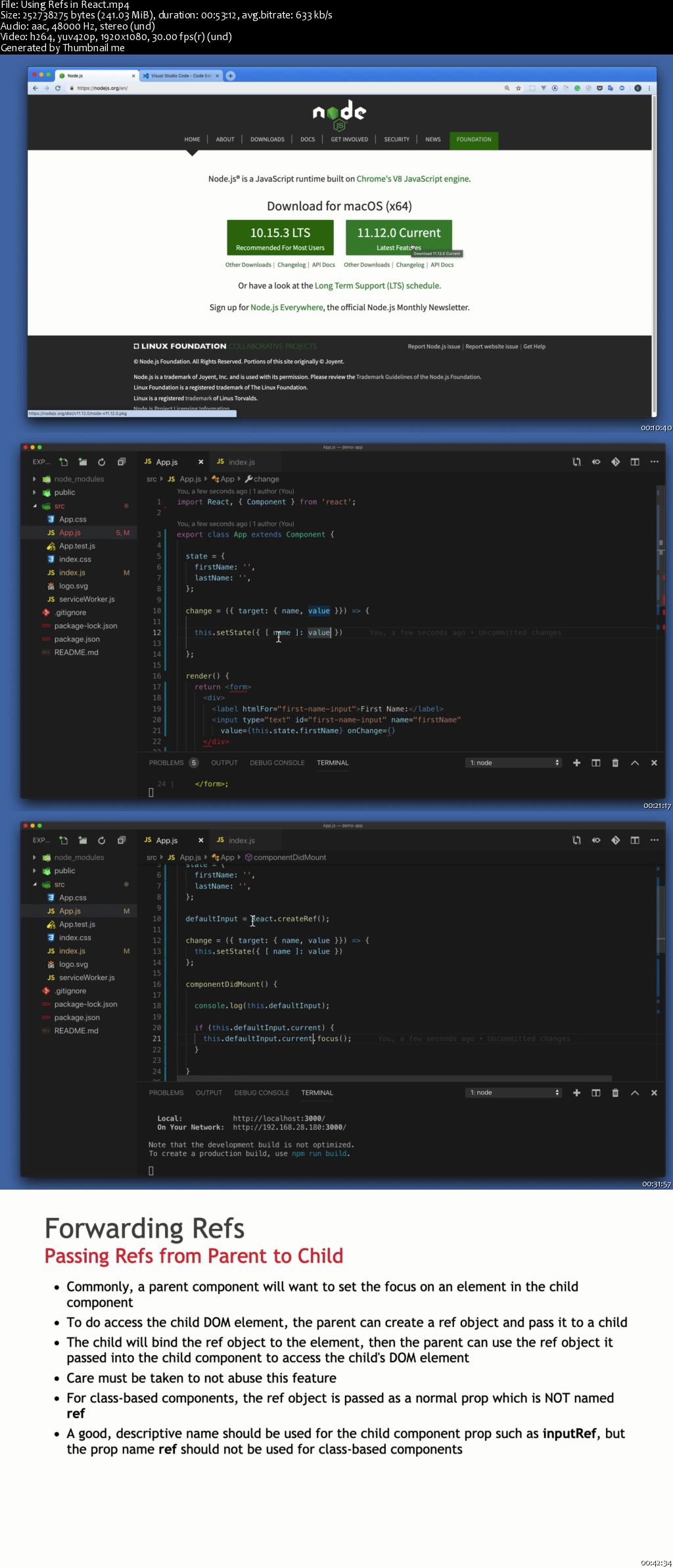Expand node_modules folder in frame 00:31:57
The width and height of the screenshot is (673, 1568).
click(x=34, y=857)
